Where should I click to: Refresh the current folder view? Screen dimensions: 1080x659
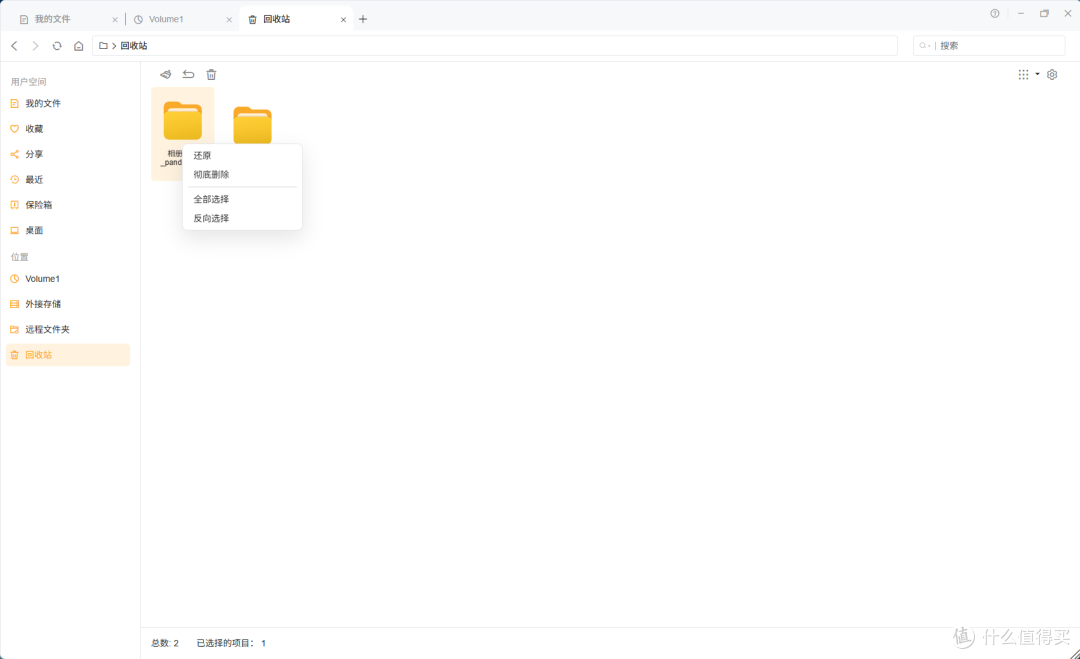pyautogui.click(x=57, y=46)
